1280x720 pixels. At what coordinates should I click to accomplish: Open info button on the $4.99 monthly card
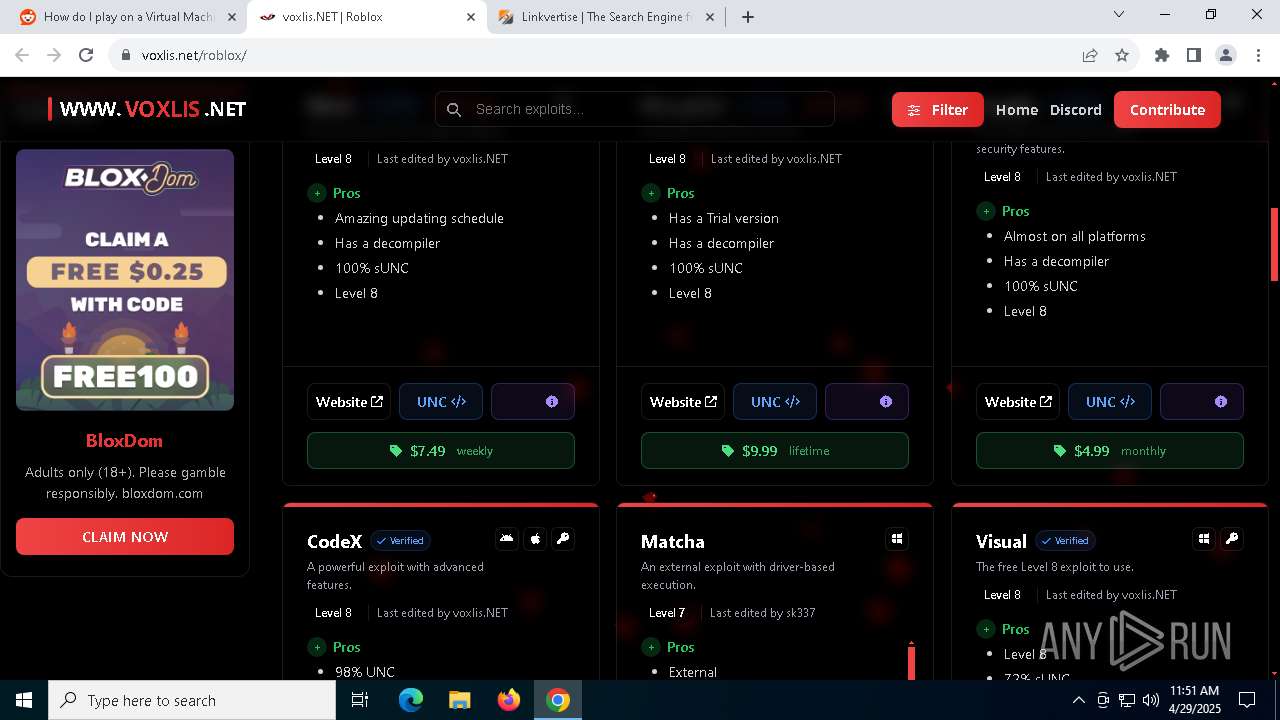(1202, 401)
